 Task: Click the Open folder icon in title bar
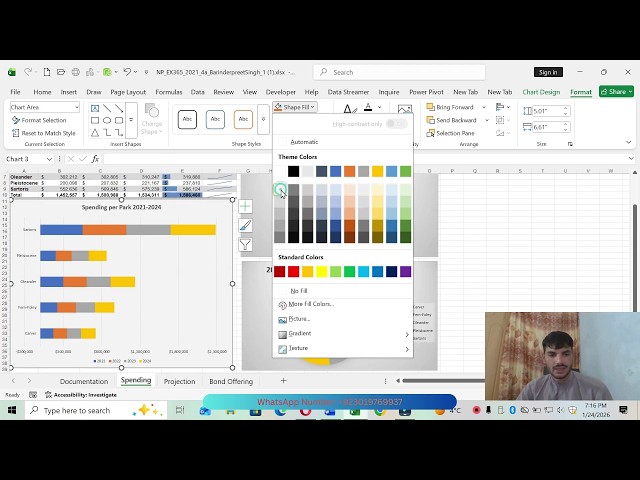61,72
